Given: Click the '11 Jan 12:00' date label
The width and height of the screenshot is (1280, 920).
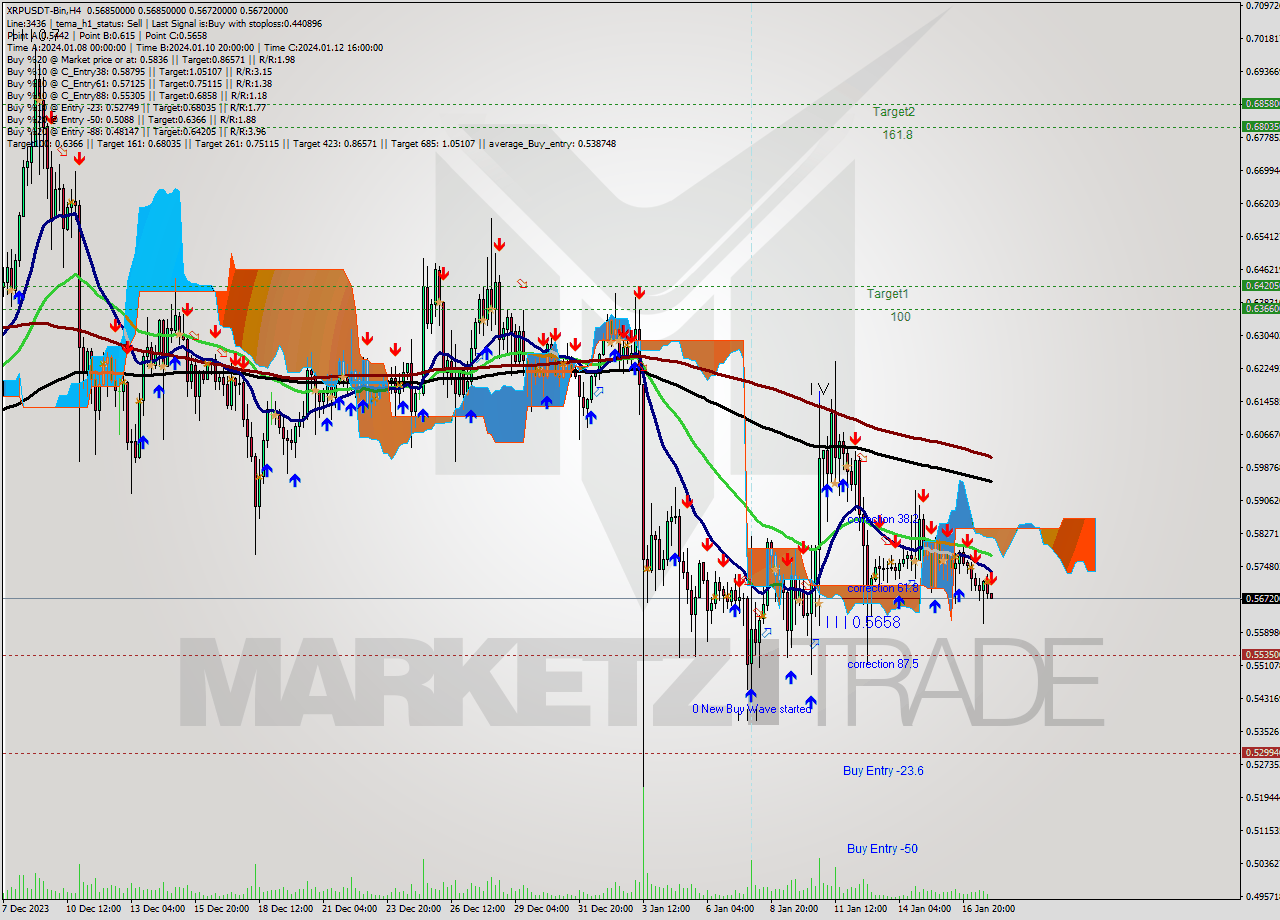Looking at the screenshot, I should [x=861, y=909].
